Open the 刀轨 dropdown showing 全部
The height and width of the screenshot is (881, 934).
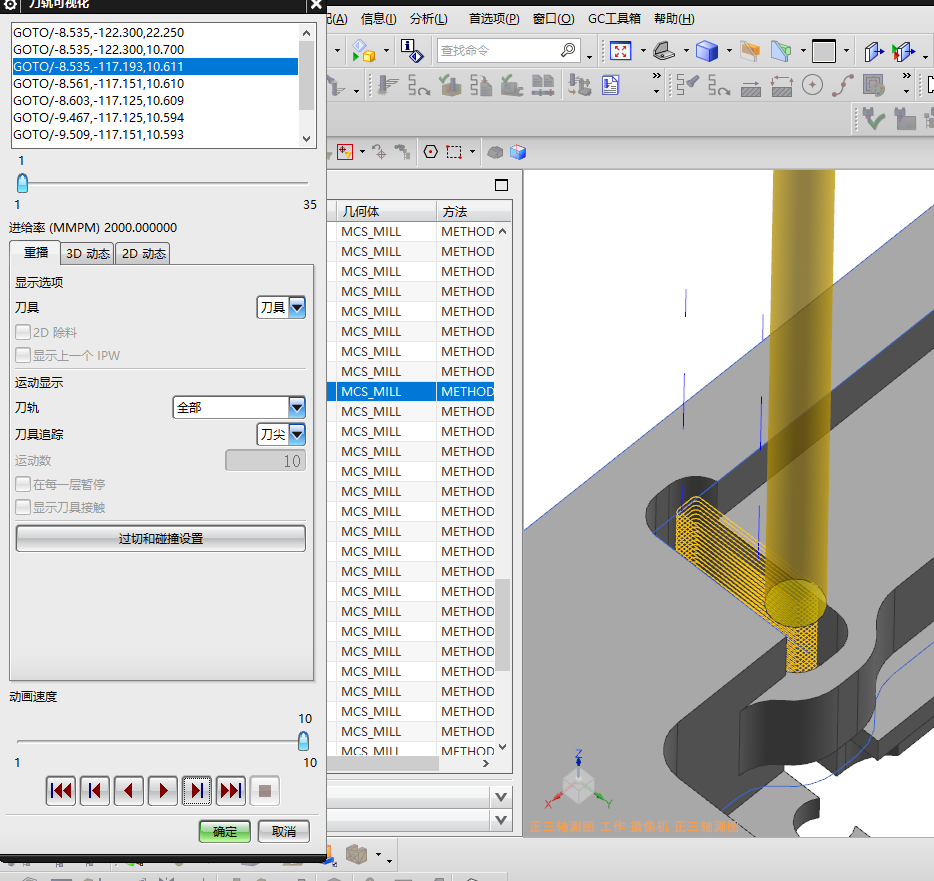pos(296,408)
